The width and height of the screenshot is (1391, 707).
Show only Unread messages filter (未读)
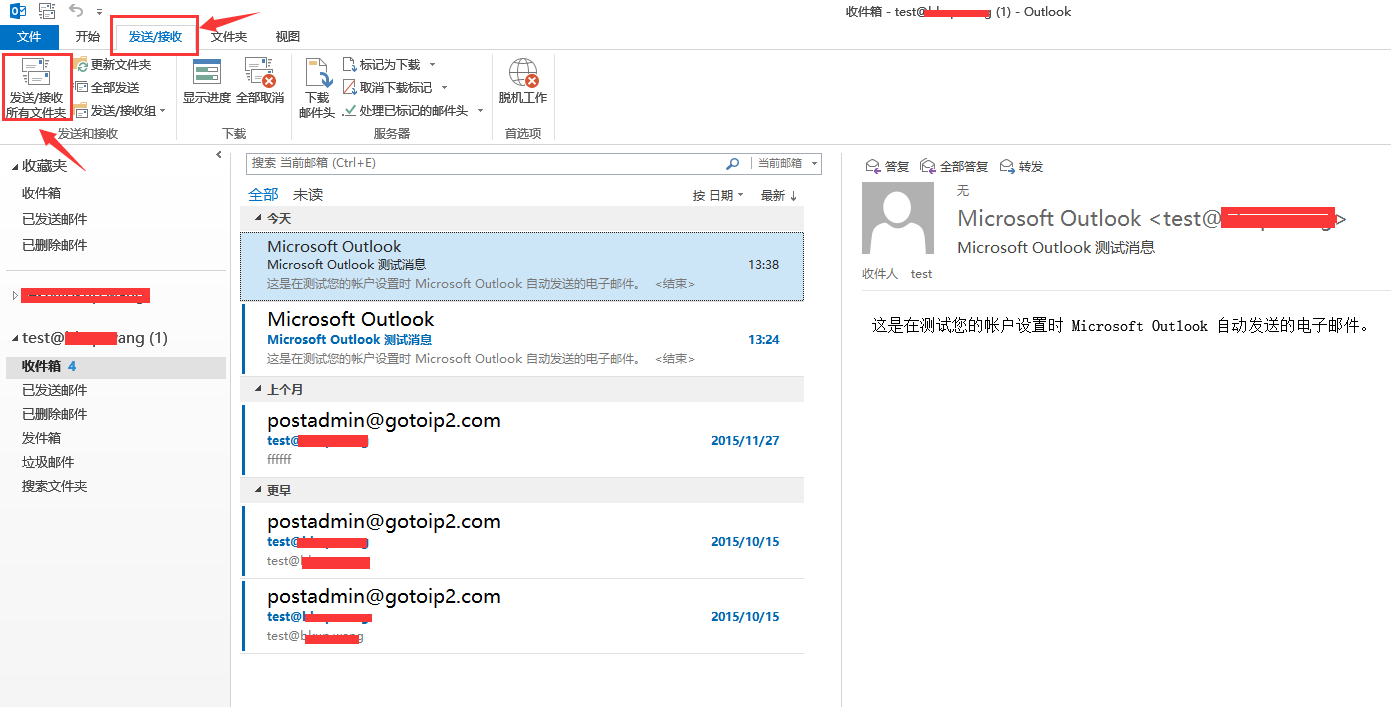(x=308, y=195)
